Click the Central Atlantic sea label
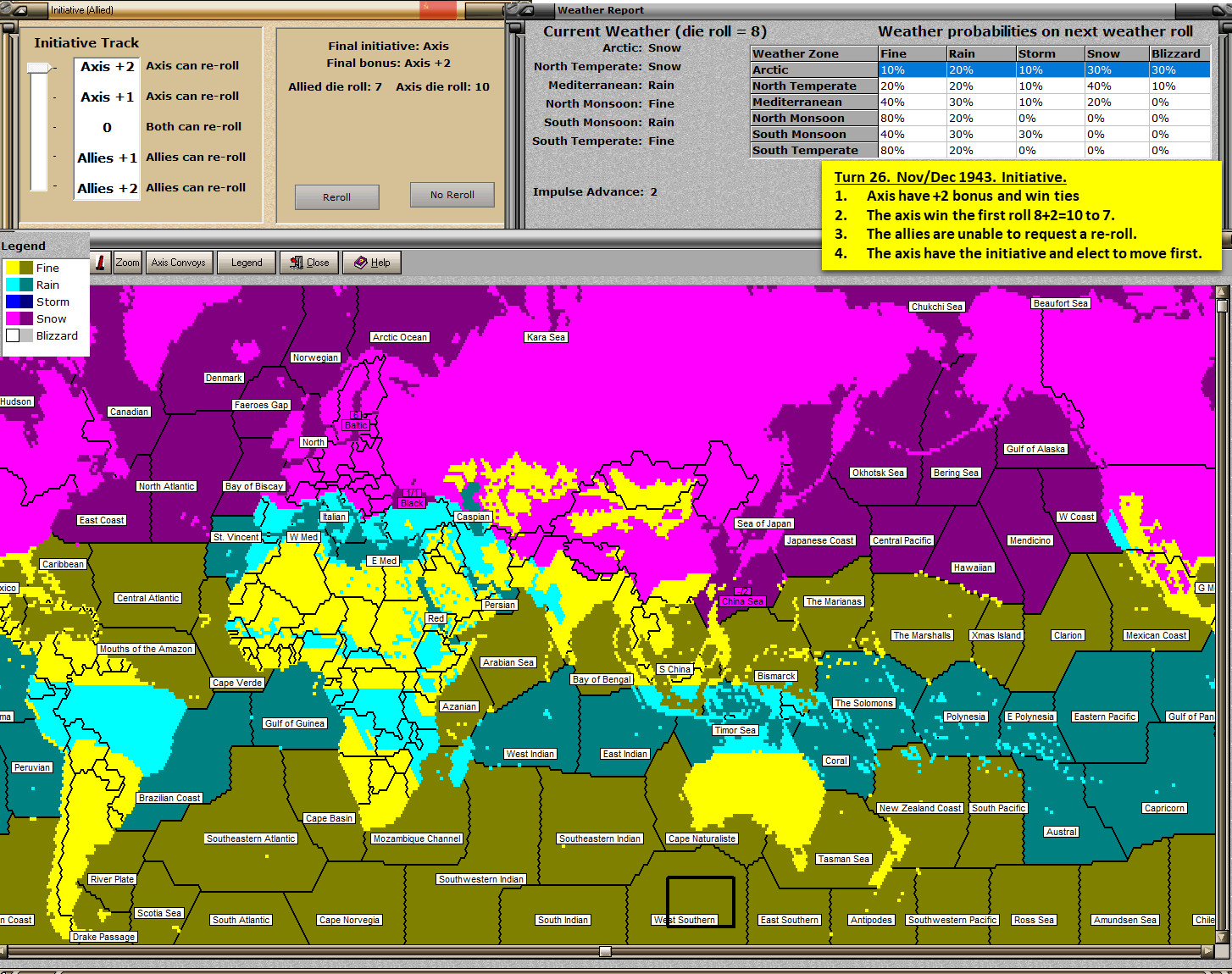This screenshot has height=974, width=1232. tap(148, 598)
